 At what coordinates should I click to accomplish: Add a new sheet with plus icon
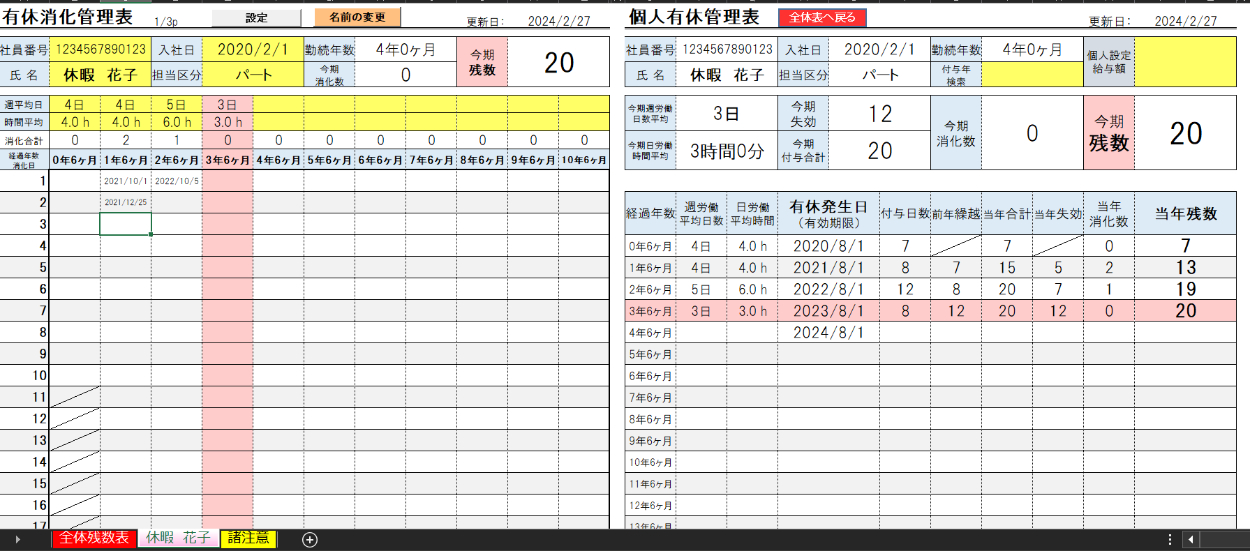(310, 539)
